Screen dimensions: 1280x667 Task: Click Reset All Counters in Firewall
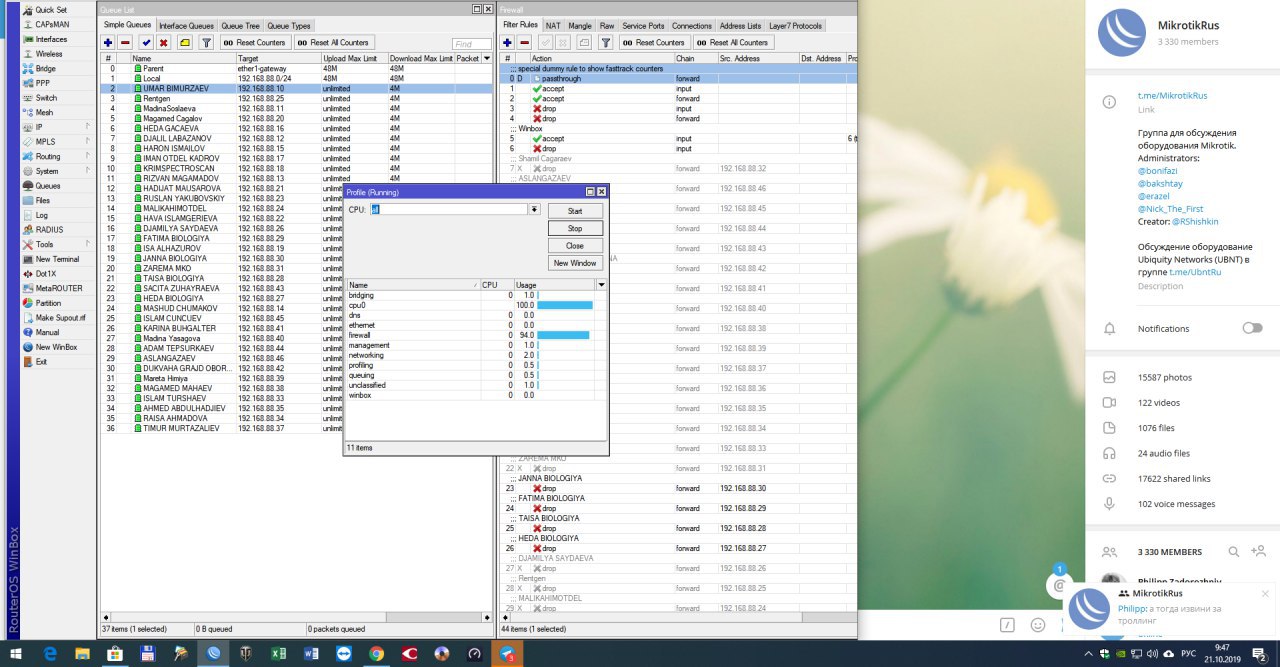(733, 43)
